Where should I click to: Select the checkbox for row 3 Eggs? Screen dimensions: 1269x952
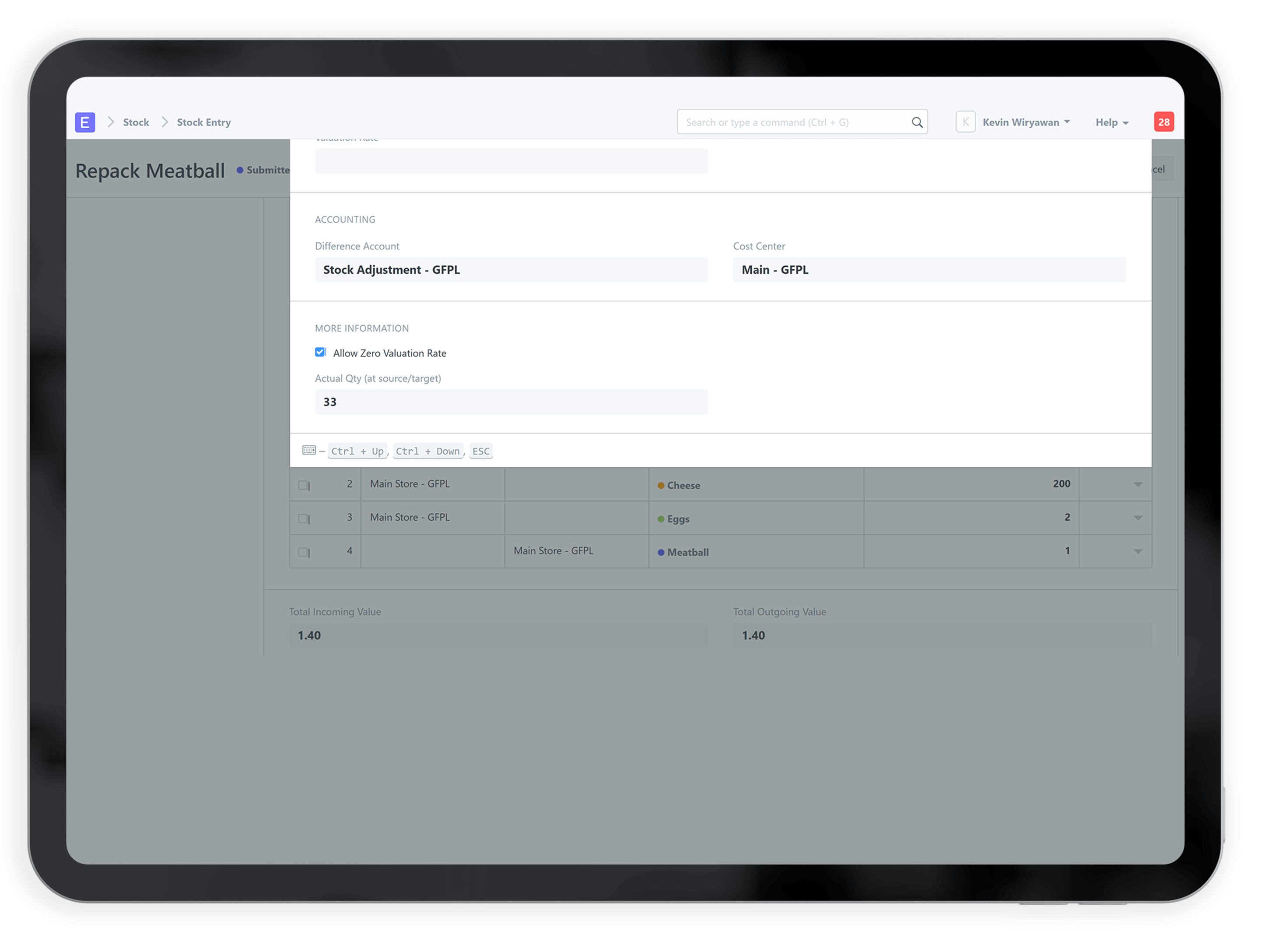coord(304,518)
